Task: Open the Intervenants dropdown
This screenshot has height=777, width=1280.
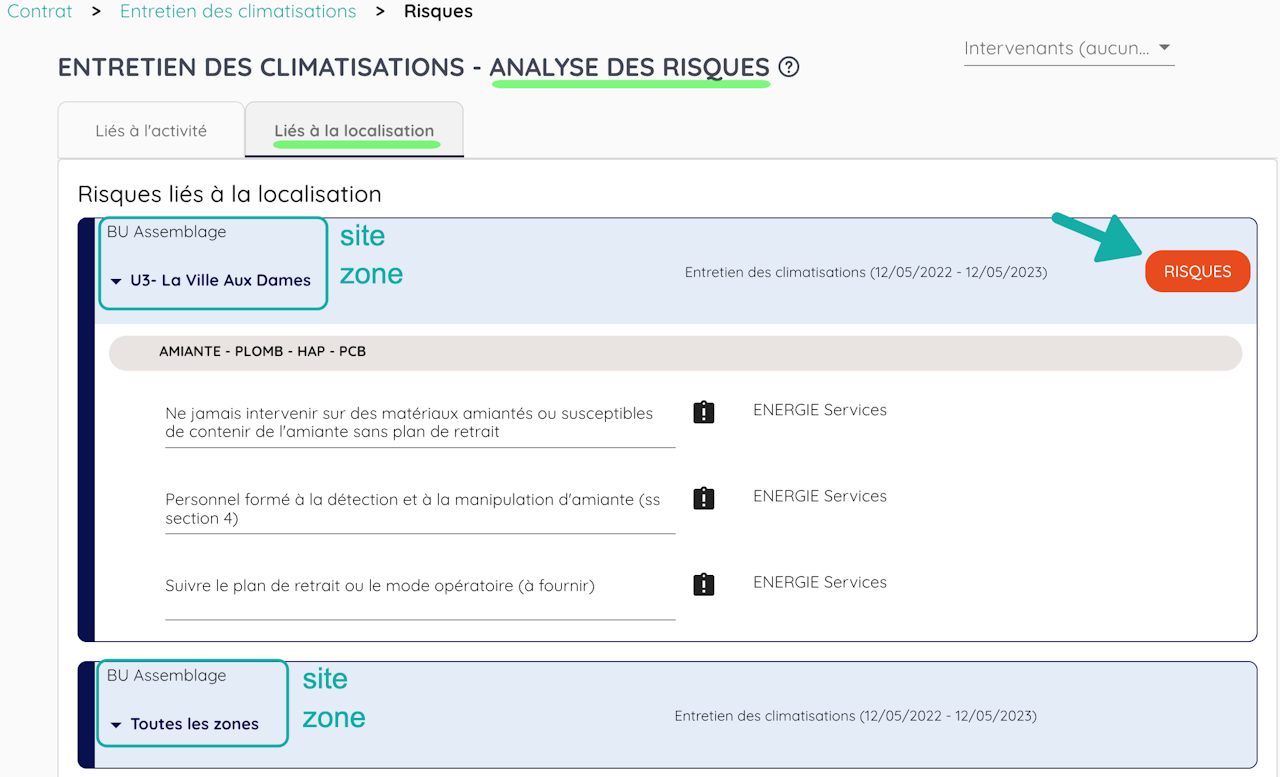Action: point(1068,48)
